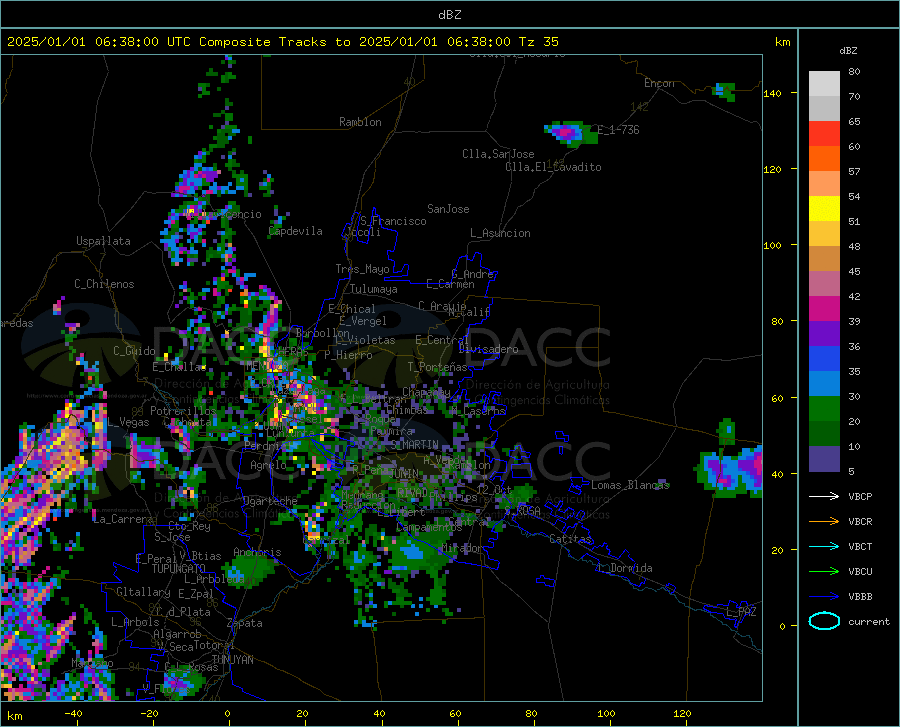
Task: Click the Clla.El_Cavadito map label
Action: click(553, 167)
